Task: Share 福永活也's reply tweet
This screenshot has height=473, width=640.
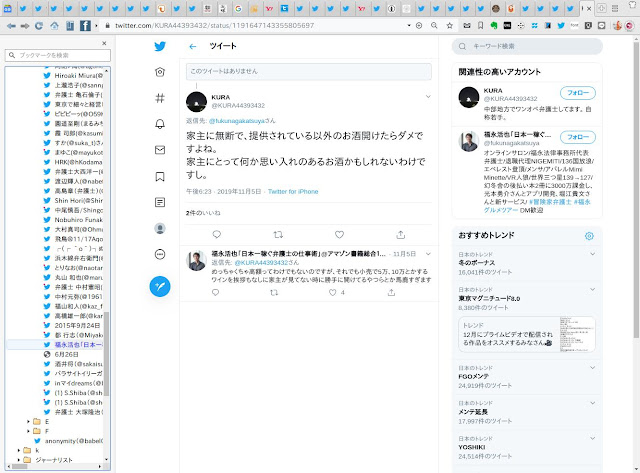Action: pyautogui.click(x=391, y=292)
